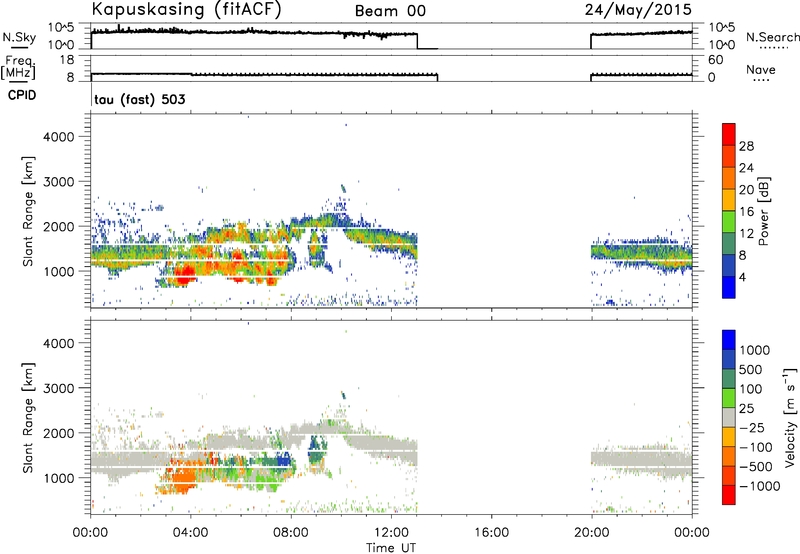The width and height of the screenshot is (800, 554).
Task: Click the title text Kapuskasing (fitACF)
Action: pyautogui.click(x=186, y=9)
